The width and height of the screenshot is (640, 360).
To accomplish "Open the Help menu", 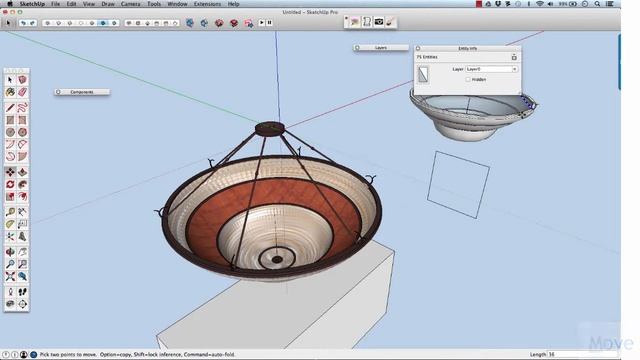I will (x=233, y=4).
